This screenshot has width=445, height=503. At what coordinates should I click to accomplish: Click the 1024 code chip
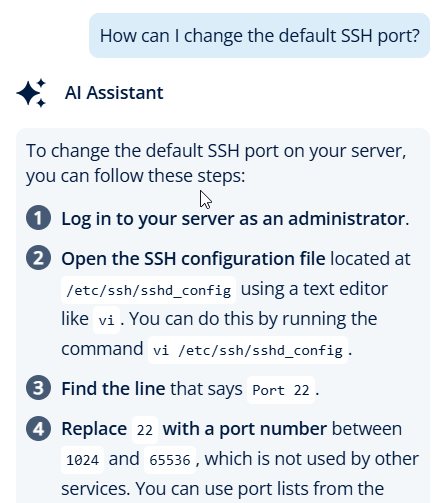click(x=82, y=460)
